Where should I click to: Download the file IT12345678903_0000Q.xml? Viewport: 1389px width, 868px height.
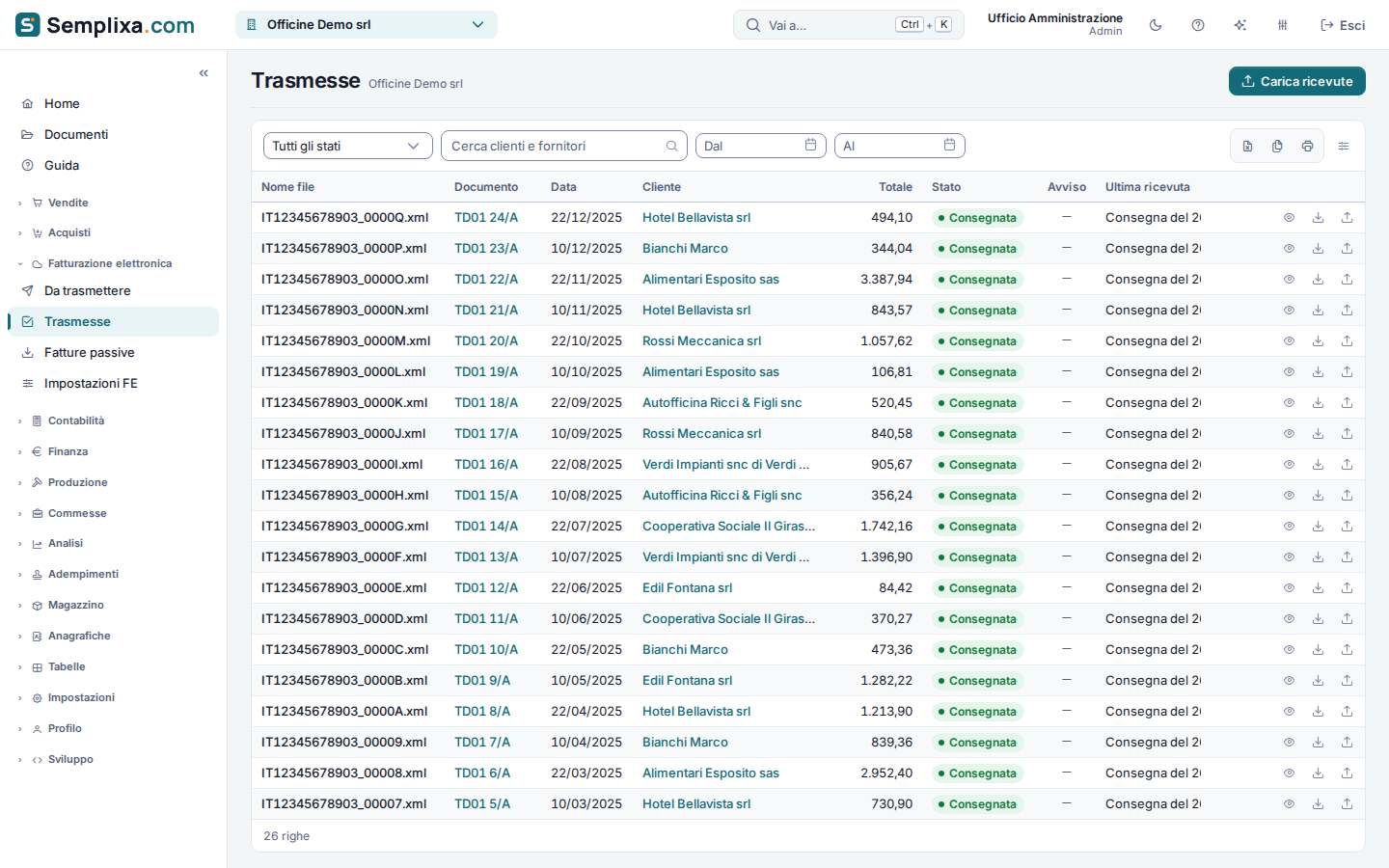coord(1318,218)
